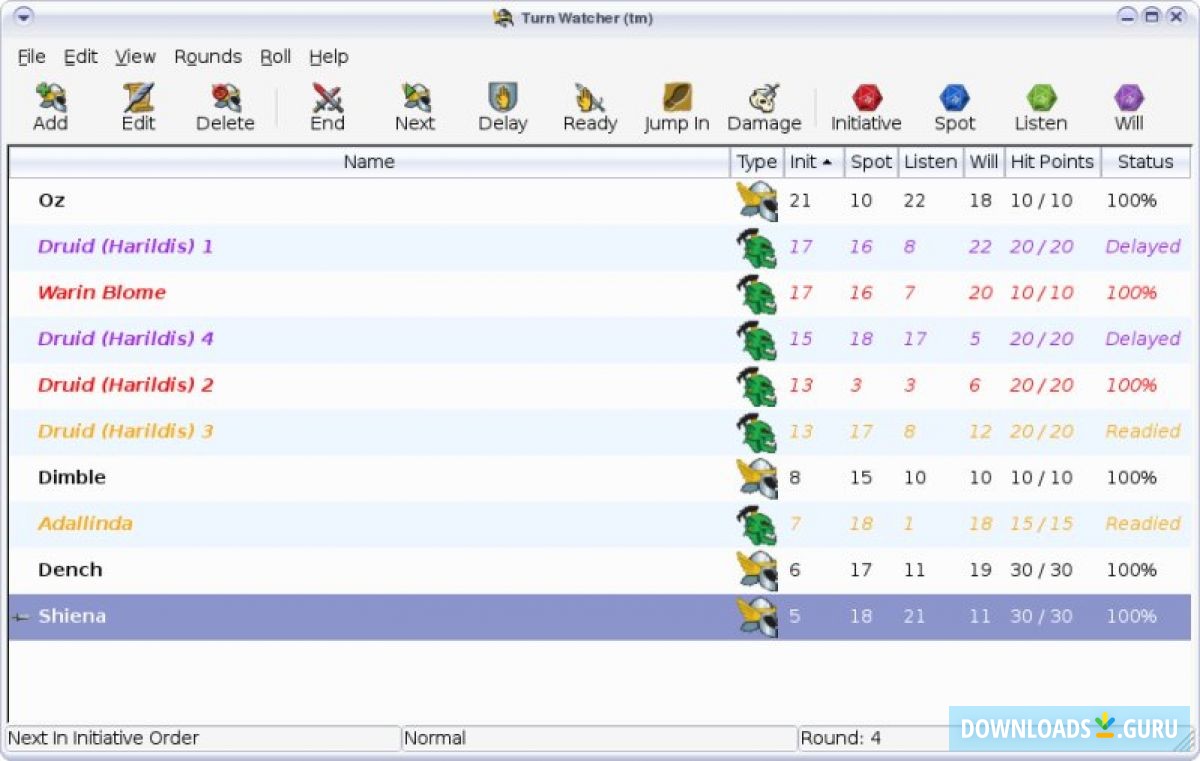Open the Edit menu
The width and height of the screenshot is (1200, 761).
(x=80, y=57)
